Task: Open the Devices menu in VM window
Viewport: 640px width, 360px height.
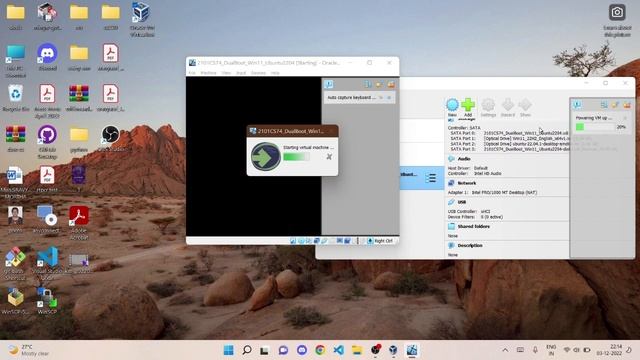Action: click(258, 73)
